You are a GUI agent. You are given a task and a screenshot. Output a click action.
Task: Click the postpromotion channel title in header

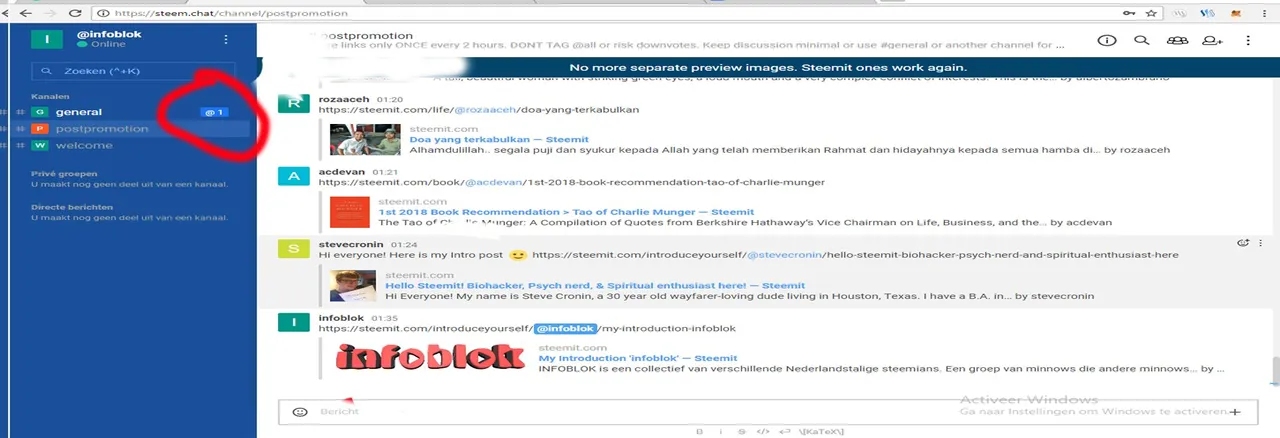(365, 36)
